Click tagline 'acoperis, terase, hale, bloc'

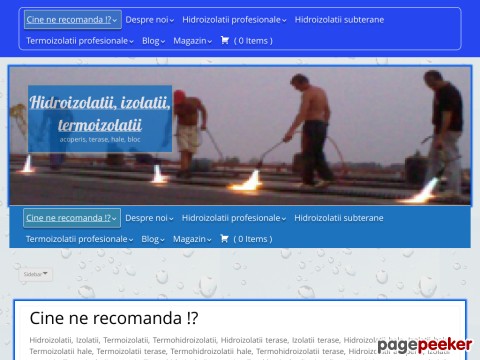tap(100, 139)
